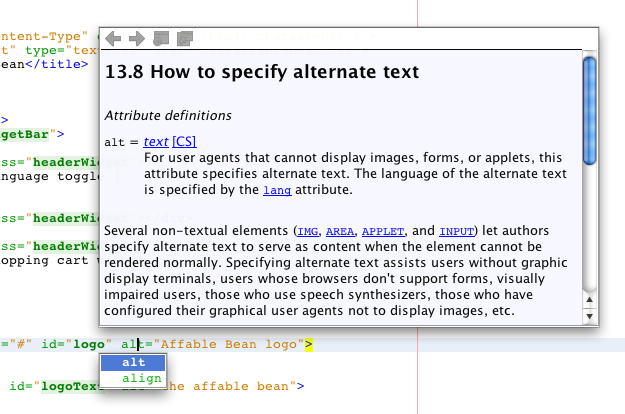The width and height of the screenshot is (625, 414).
Task: Click the scrollbar down arrow in popup
Action: pos(589,317)
